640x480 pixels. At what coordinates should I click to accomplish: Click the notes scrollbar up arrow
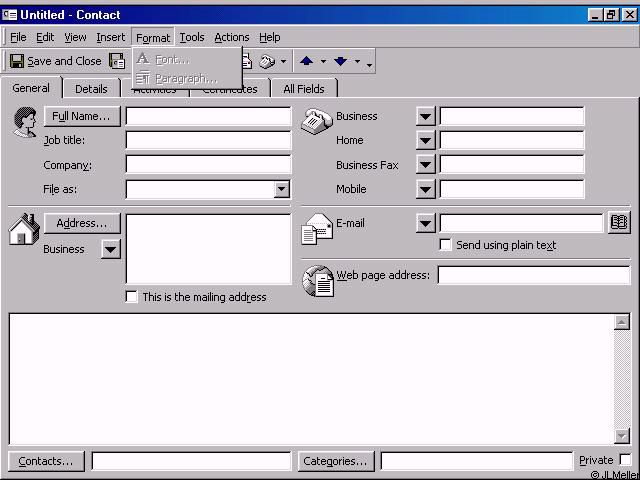pyautogui.click(x=621, y=322)
